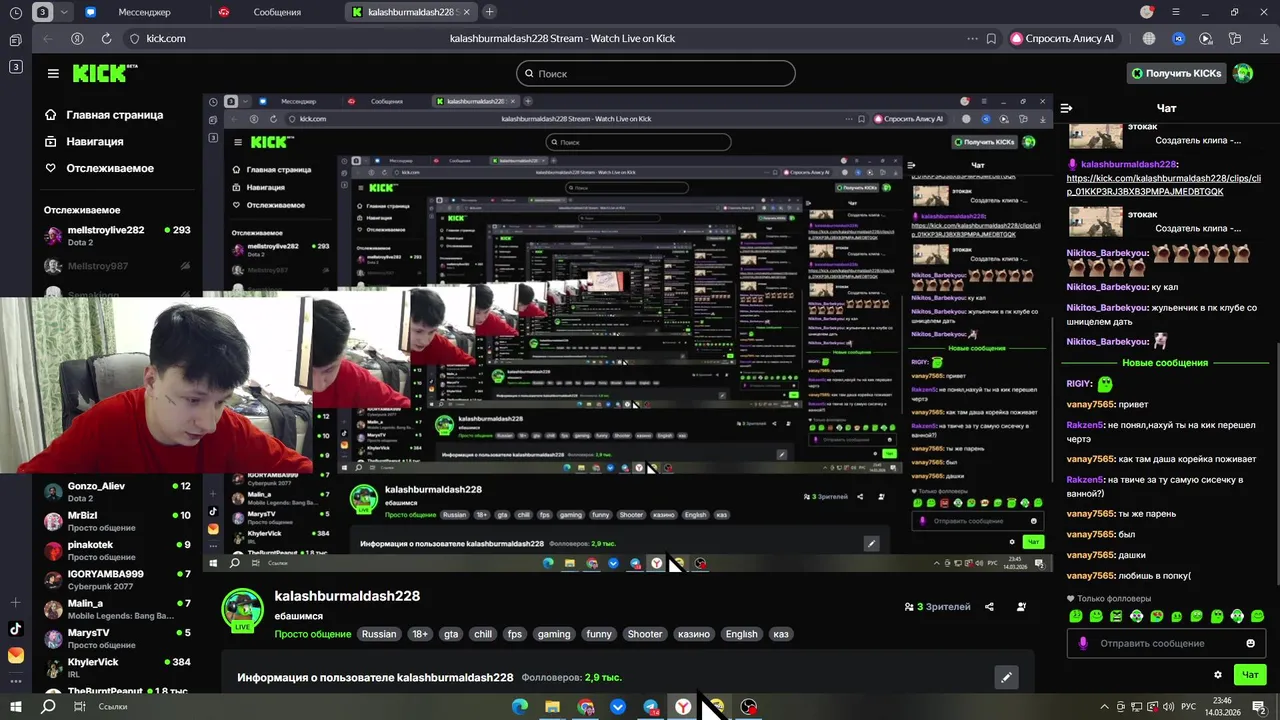Open "Отслеживаемое" in the sidebar
The width and height of the screenshot is (1280, 720).
click(x=100, y=168)
